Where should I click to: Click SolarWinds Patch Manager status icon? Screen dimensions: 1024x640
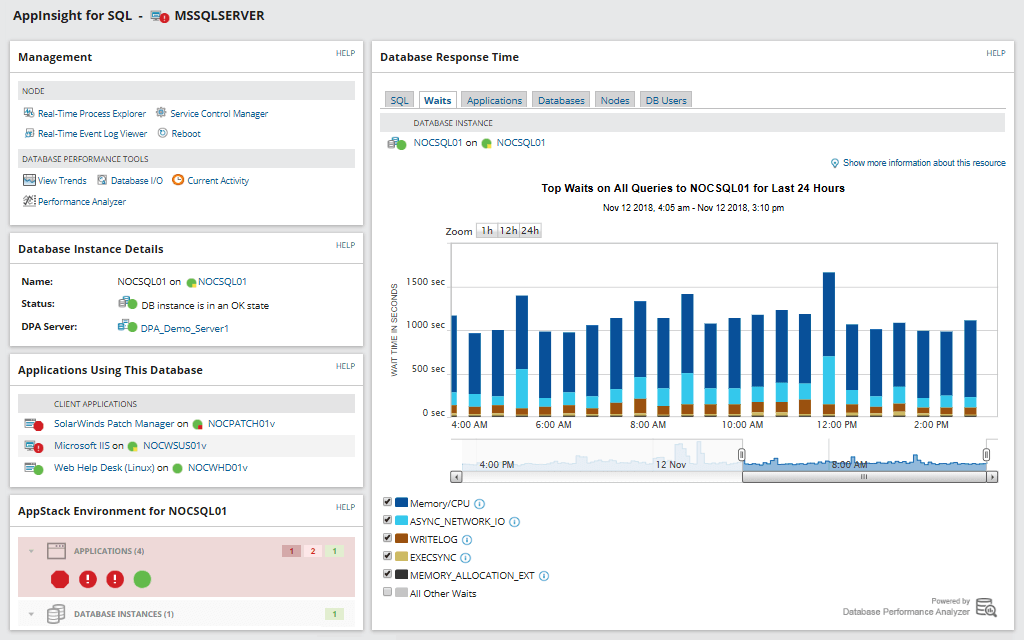coord(34,424)
